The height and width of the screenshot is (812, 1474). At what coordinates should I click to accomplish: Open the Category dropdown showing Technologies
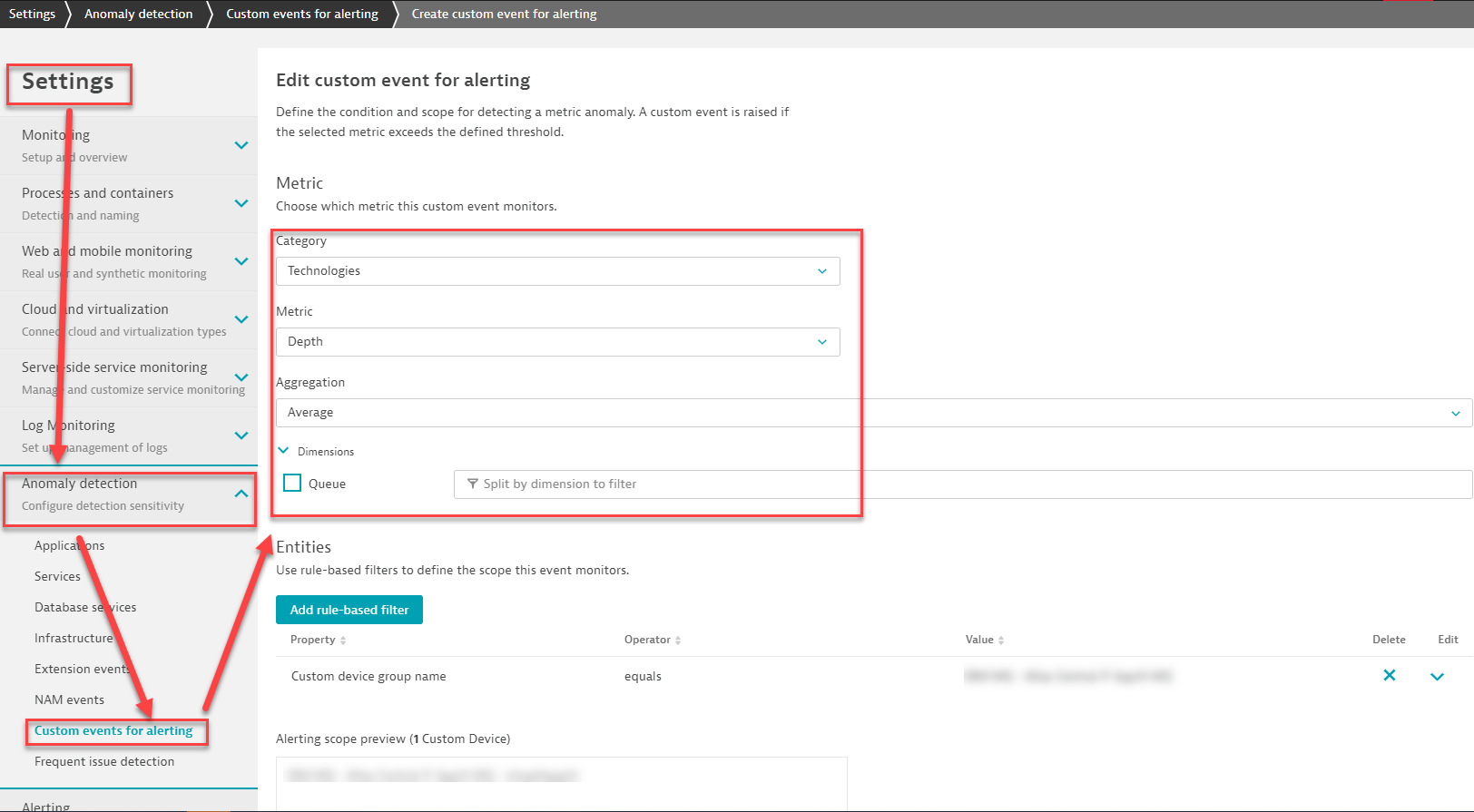coord(557,271)
